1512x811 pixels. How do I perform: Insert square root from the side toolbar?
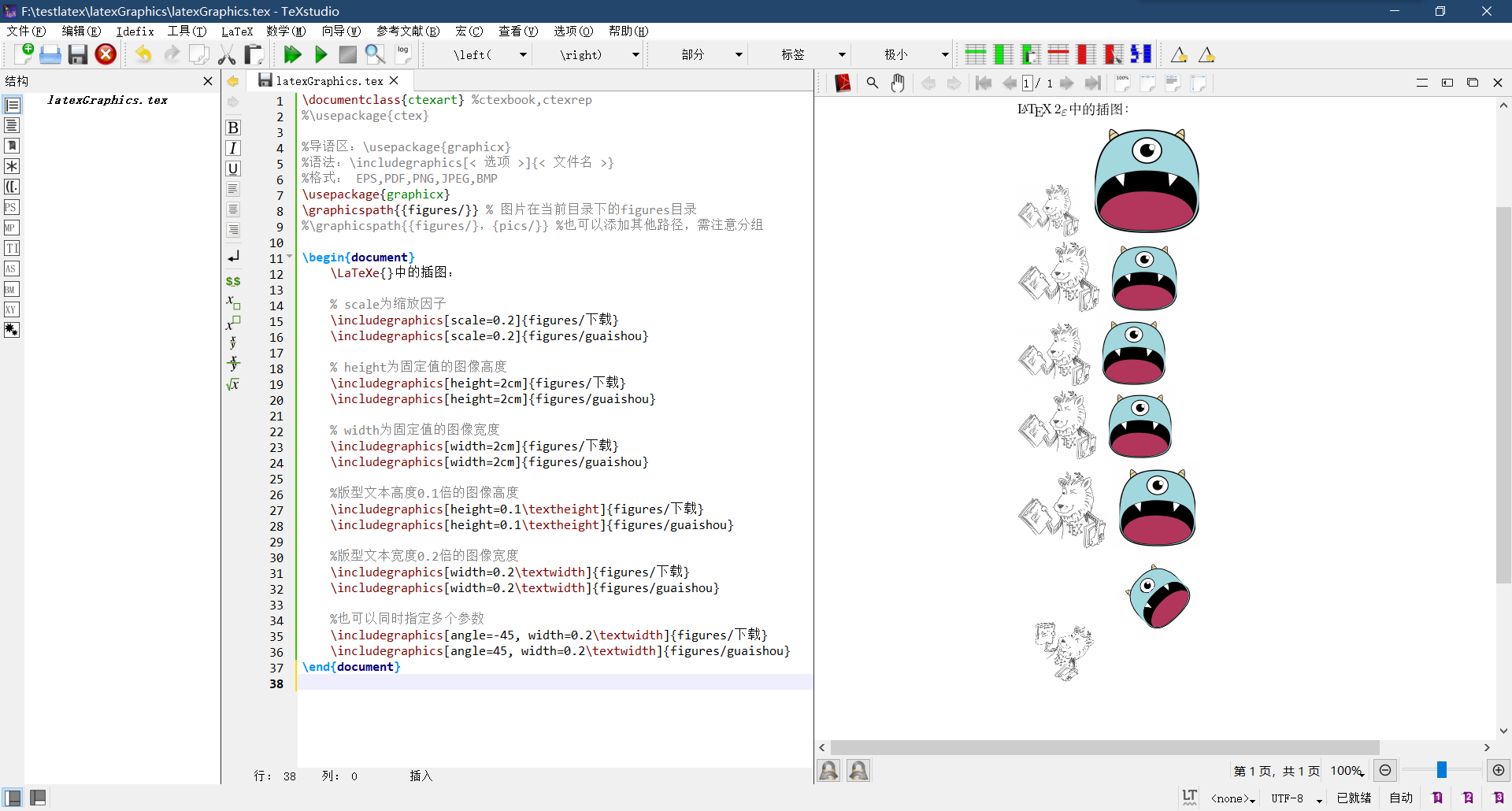pyautogui.click(x=233, y=384)
